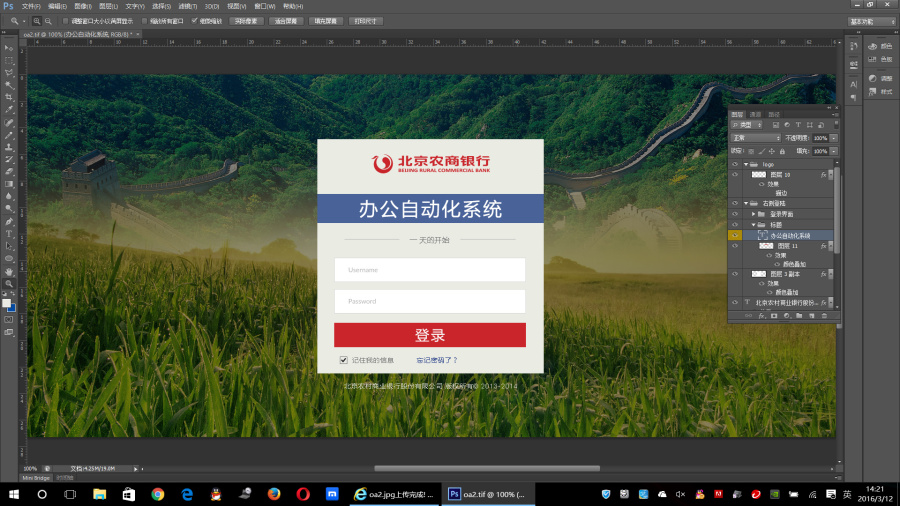Open the layer blend mode dropdown

pos(756,138)
